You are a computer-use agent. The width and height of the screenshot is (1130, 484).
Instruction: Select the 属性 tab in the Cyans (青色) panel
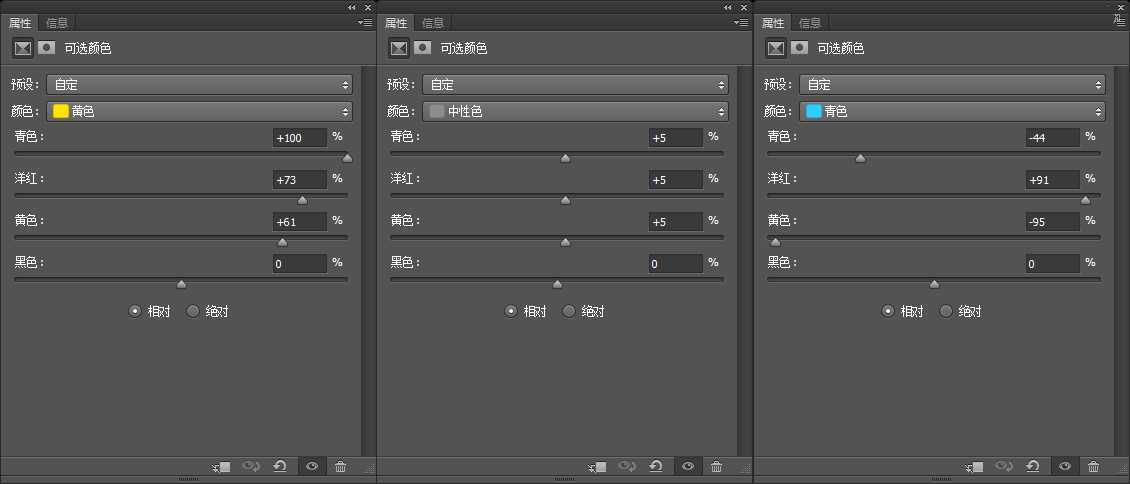(x=773, y=23)
